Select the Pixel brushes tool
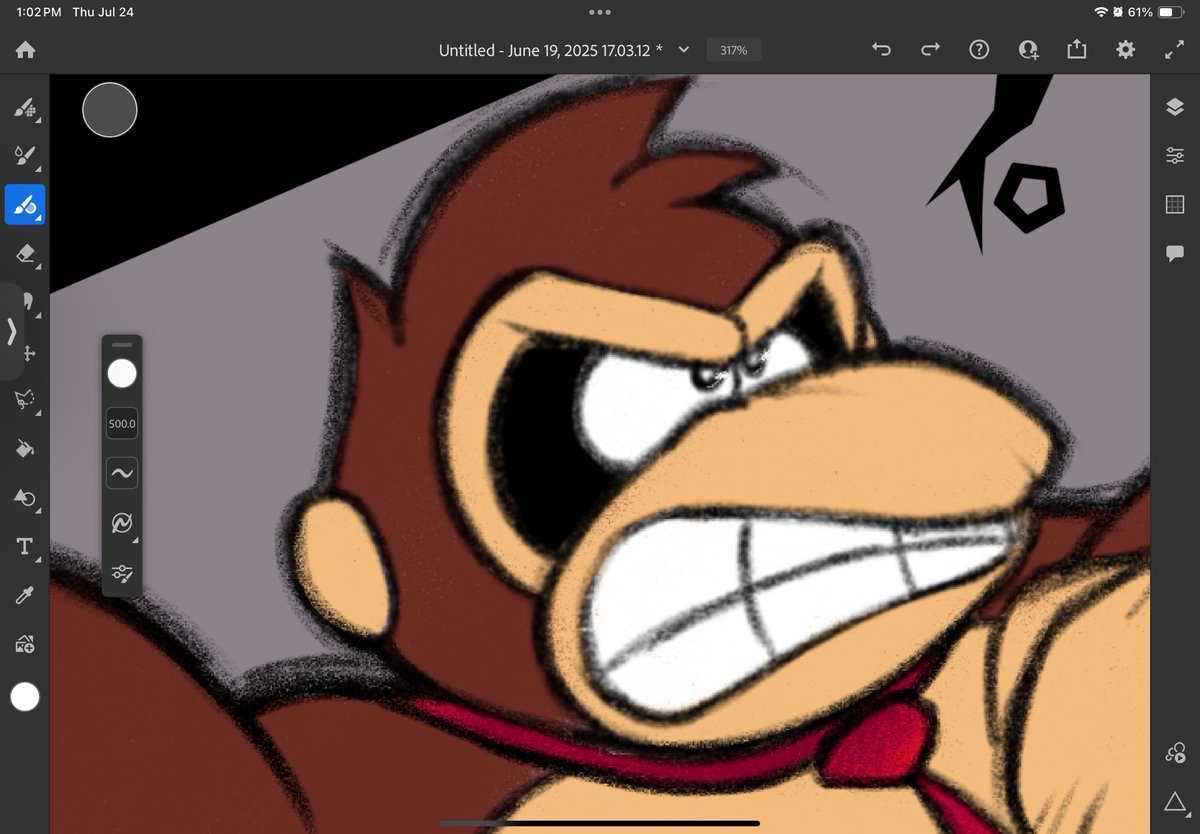Screen dimensions: 1200x834 (25, 107)
